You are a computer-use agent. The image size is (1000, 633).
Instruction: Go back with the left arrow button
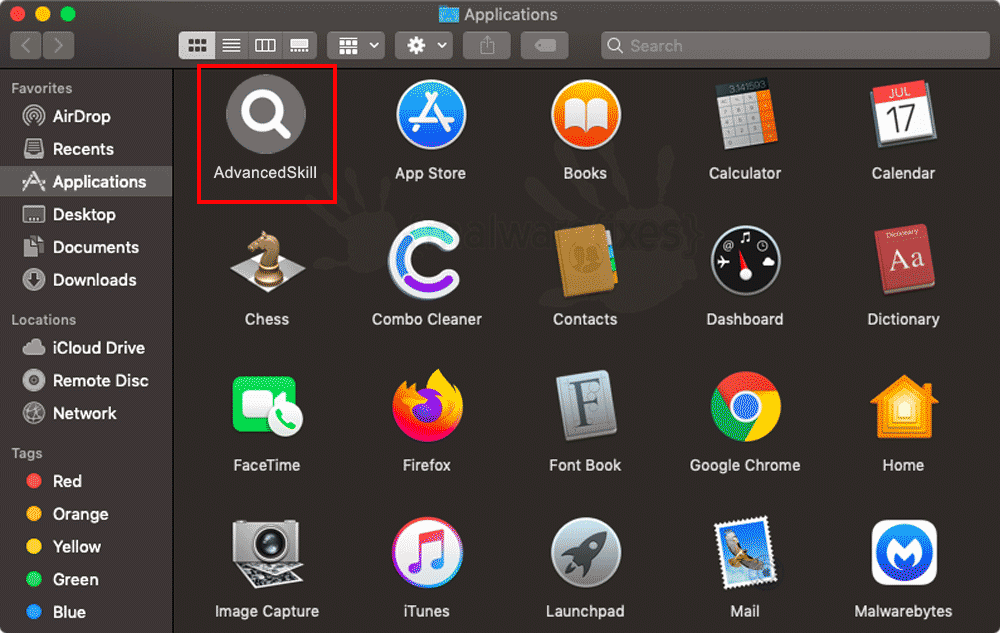pyautogui.click(x=26, y=45)
